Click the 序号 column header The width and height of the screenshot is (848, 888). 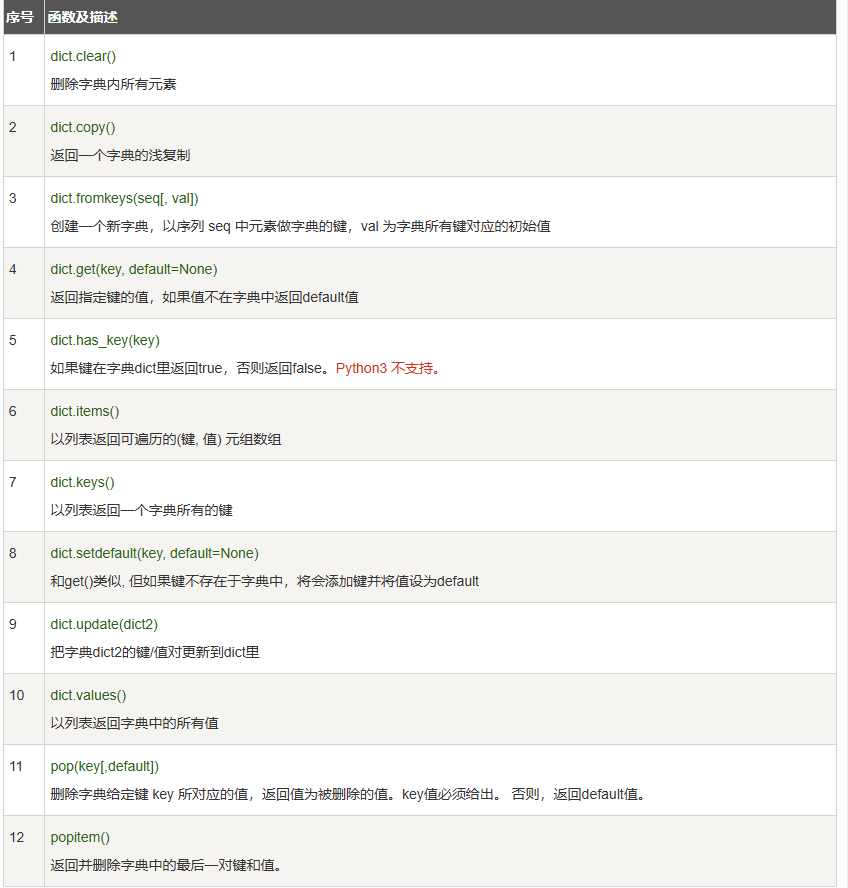click(x=21, y=17)
